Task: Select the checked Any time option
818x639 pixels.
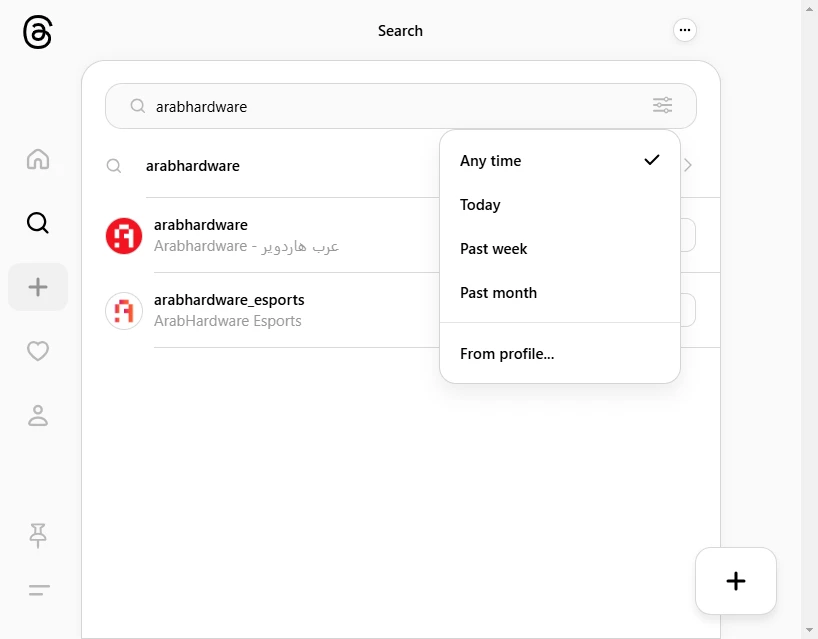Action: point(560,161)
